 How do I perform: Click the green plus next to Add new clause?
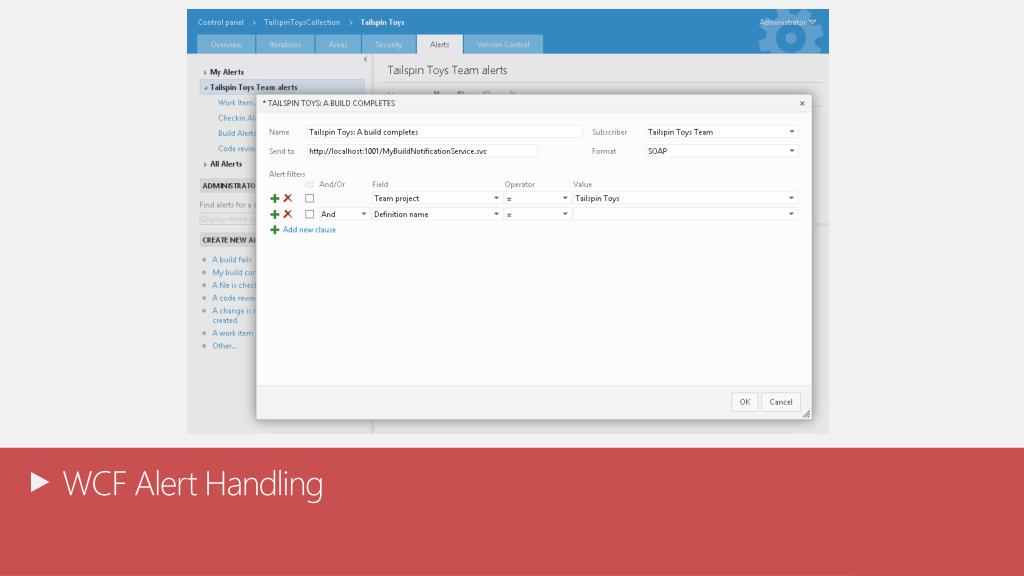pyautogui.click(x=275, y=230)
